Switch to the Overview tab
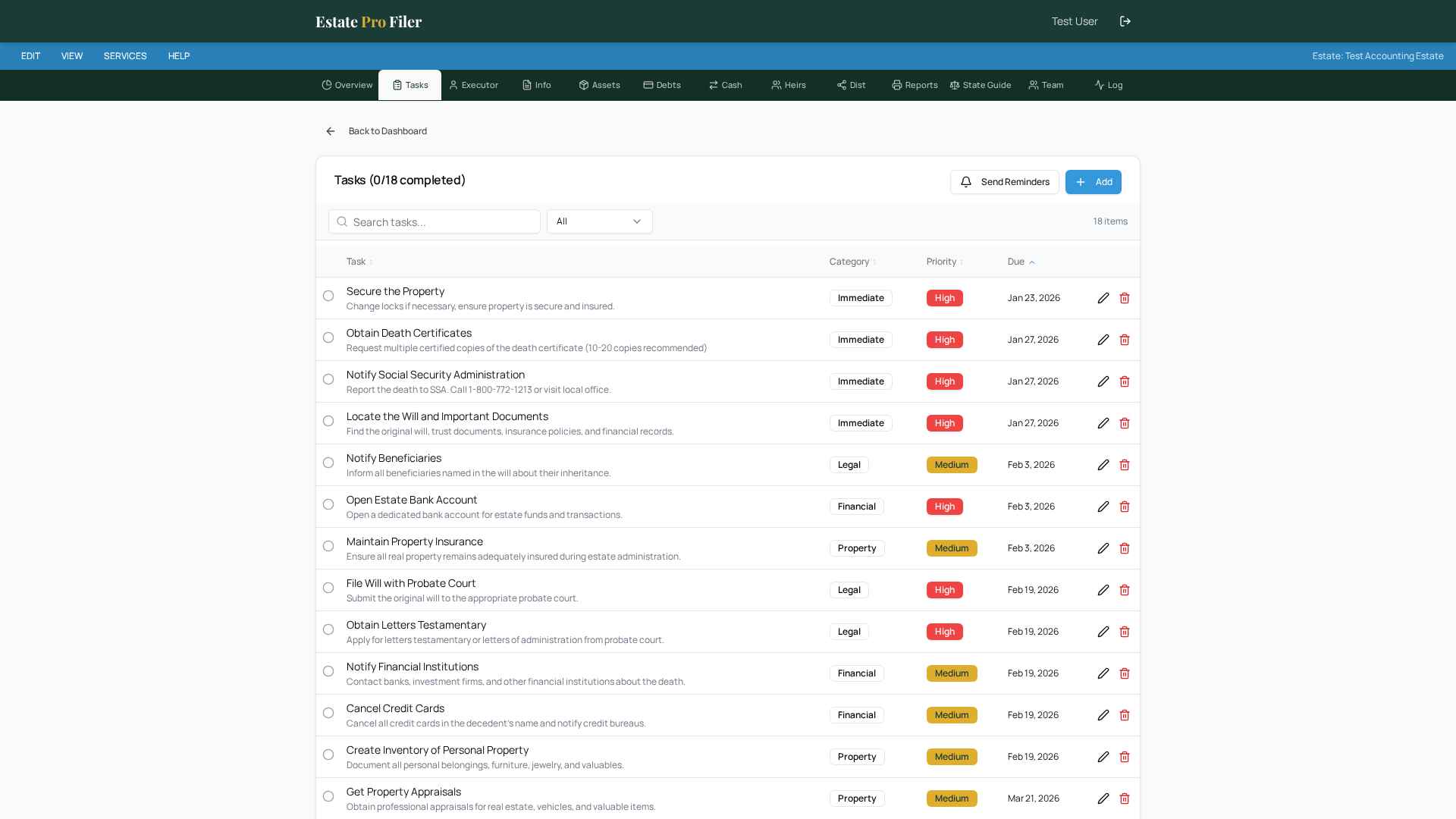 [x=347, y=85]
